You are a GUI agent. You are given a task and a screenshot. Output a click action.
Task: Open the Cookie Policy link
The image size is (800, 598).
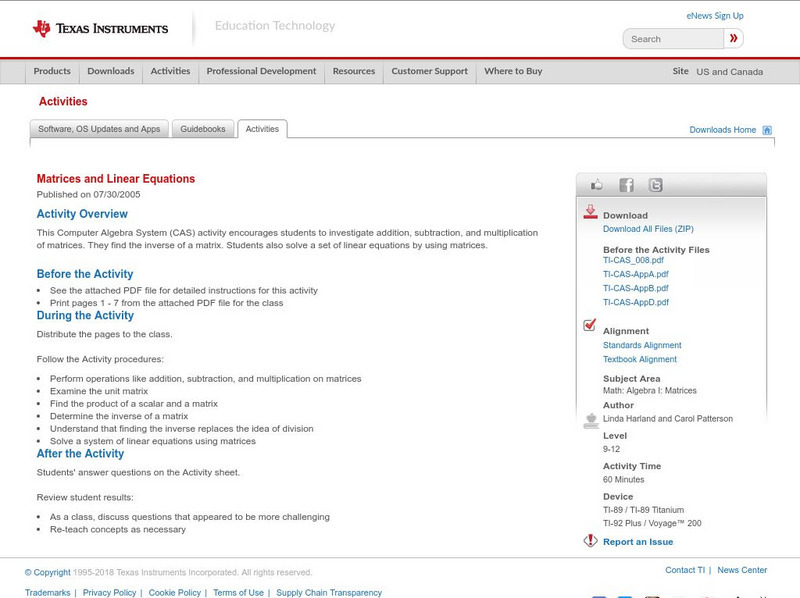pyautogui.click(x=174, y=592)
